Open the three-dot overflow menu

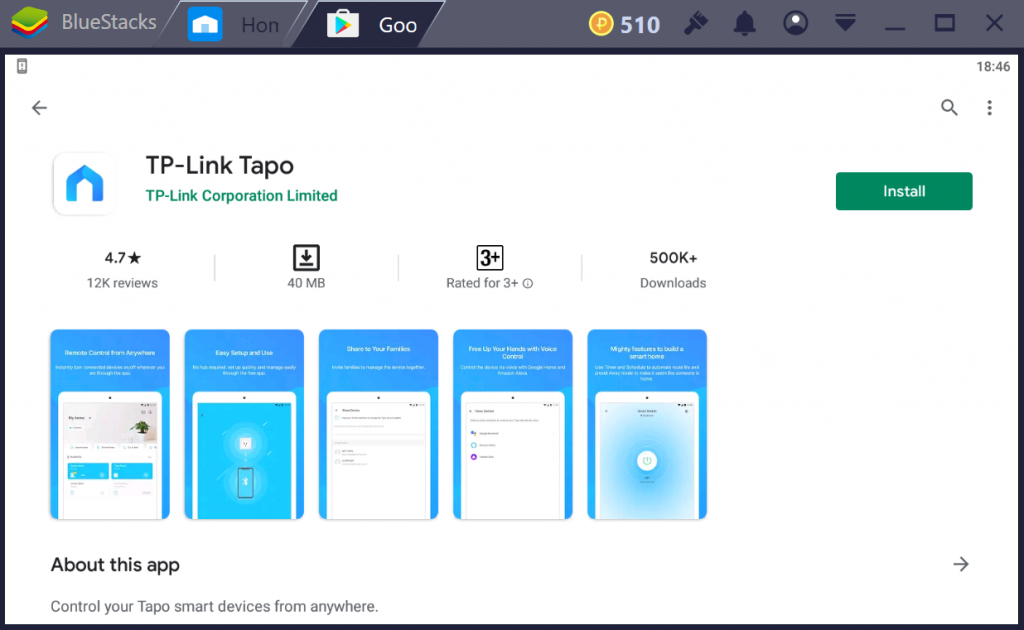(989, 108)
